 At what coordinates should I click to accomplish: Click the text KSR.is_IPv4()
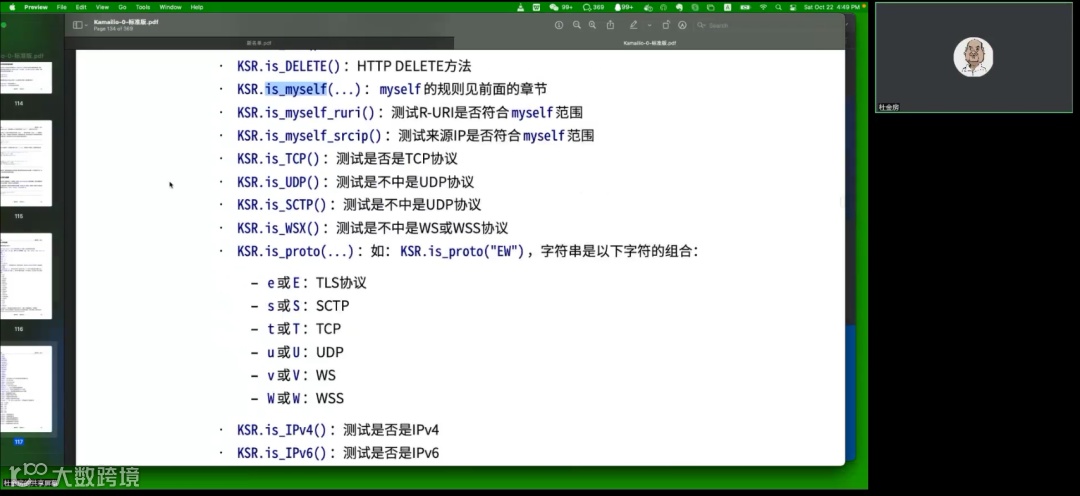tap(282, 431)
